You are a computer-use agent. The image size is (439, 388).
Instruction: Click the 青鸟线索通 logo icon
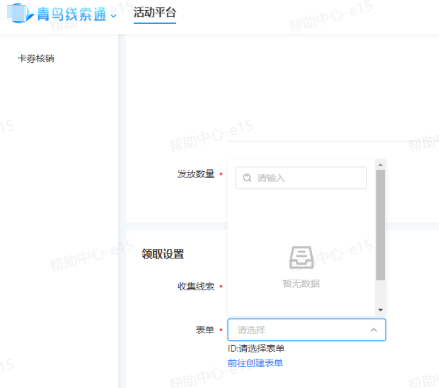pyautogui.click(x=20, y=13)
